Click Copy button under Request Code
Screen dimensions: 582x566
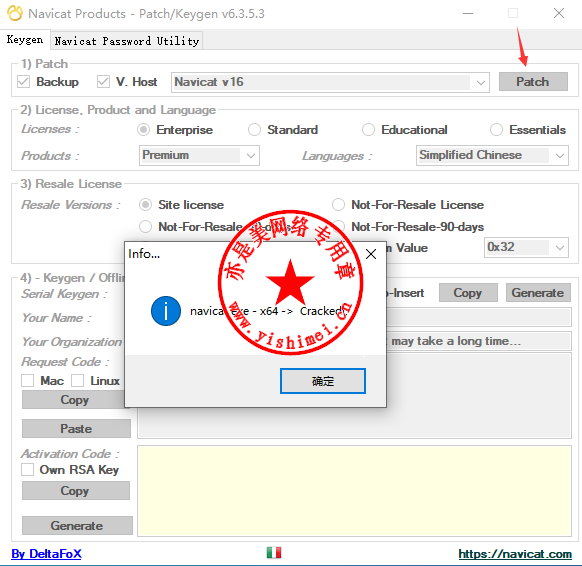(x=74, y=400)
